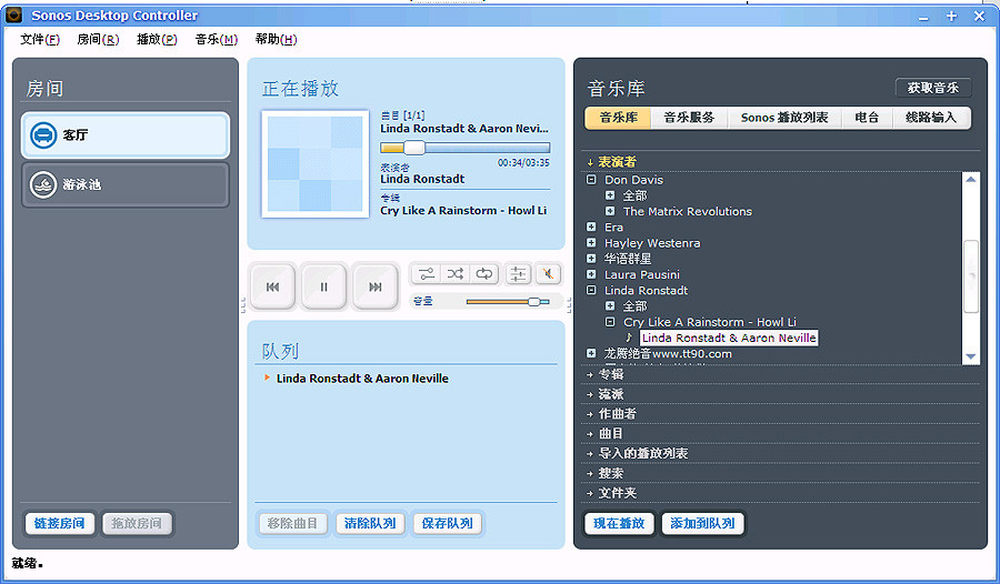Select the 游泳池 room swimmer icon
This screenshot has width=1000, height=584.
click(x=43, y=185)
